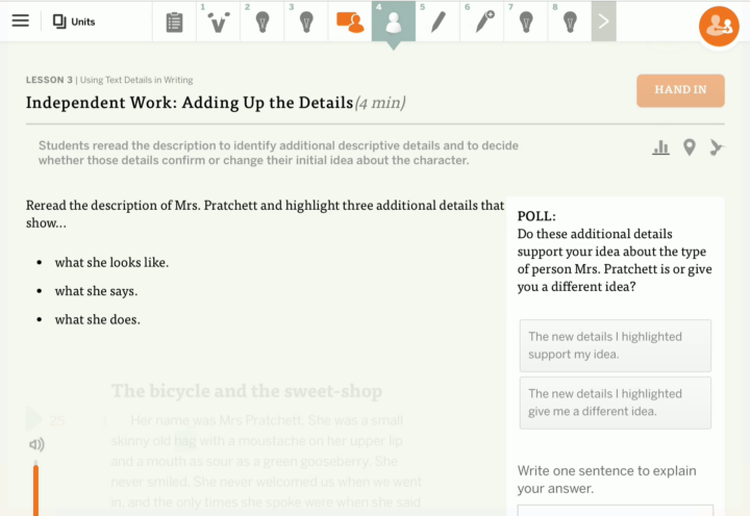The image size is (750, 516).
Task: Open the orange student sharing button
Action: tap(719, 26)
